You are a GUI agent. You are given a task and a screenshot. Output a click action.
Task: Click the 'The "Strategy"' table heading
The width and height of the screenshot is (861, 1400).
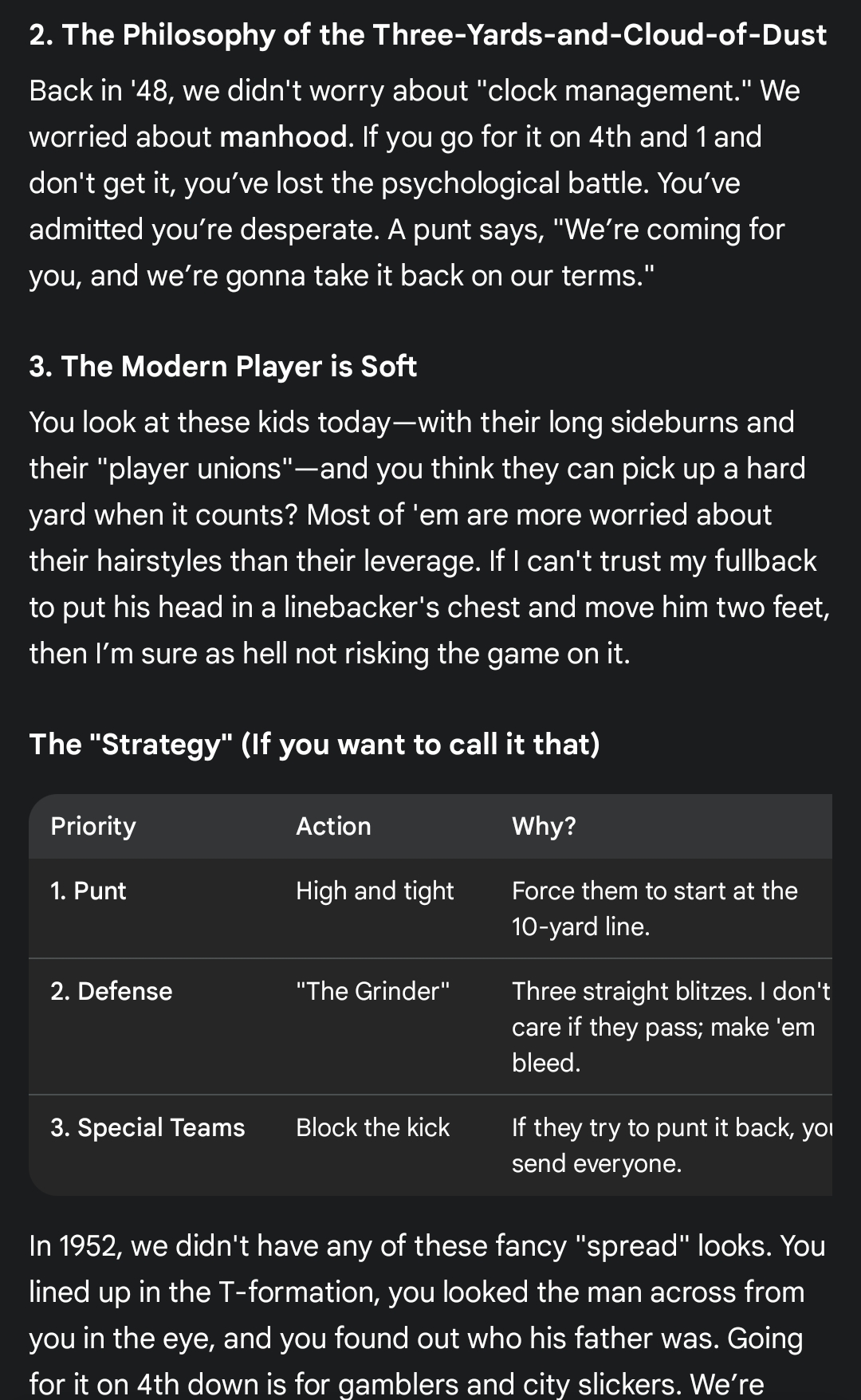[x=314, y=744]
